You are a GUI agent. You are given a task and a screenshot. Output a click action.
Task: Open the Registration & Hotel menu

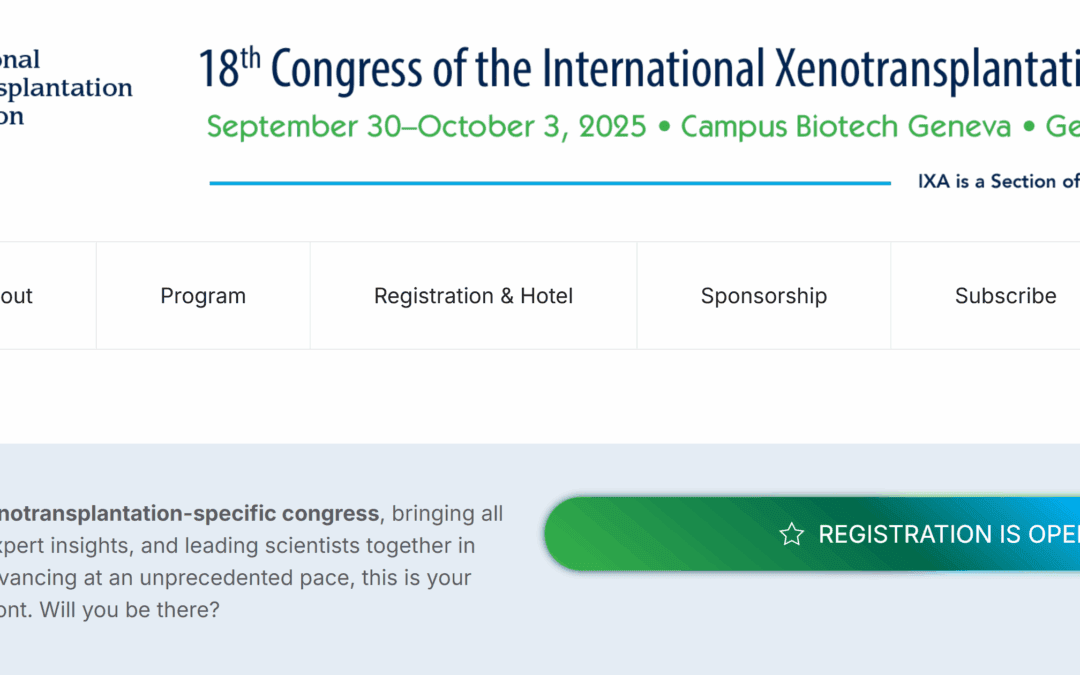pyautogui.click(x=473, y=295)
